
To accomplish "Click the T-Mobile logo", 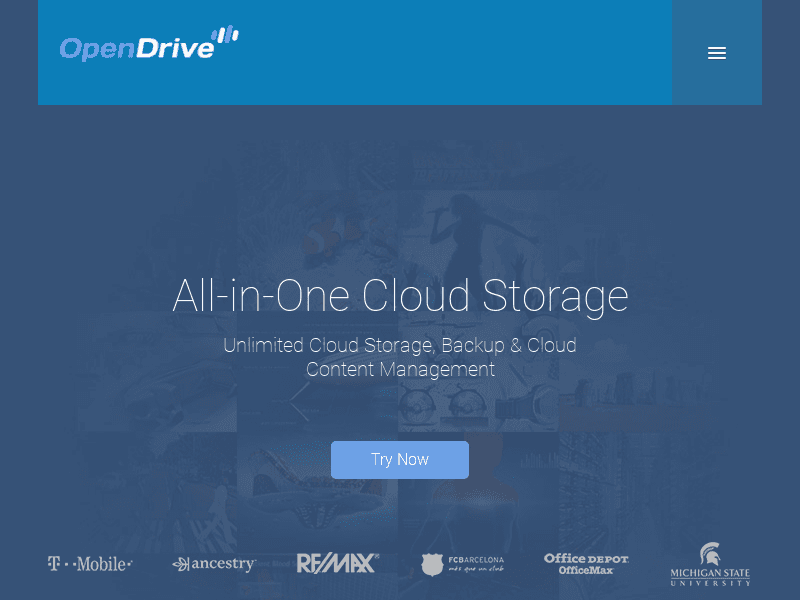I will click(x=90, y=563).
